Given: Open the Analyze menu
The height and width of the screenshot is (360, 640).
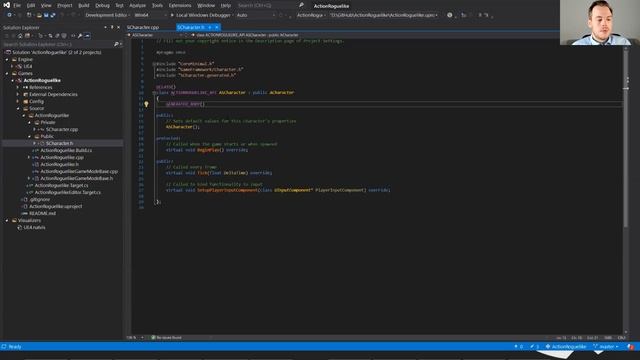Looking at the screenshot, I should [x=138, y=5].
